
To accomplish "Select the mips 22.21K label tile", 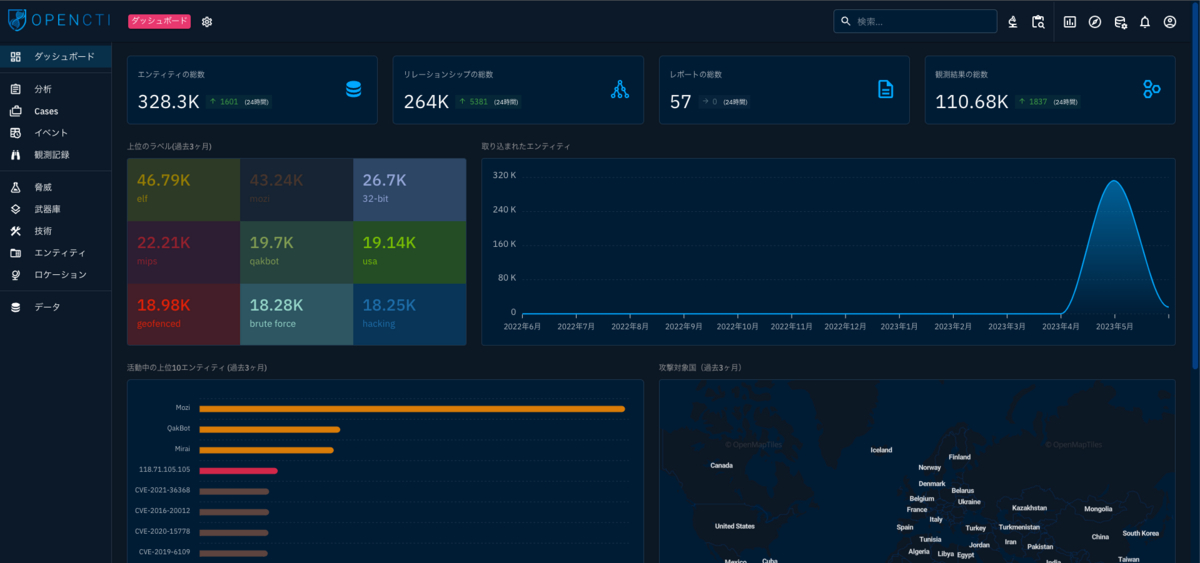I will click(x=183, y=252).
